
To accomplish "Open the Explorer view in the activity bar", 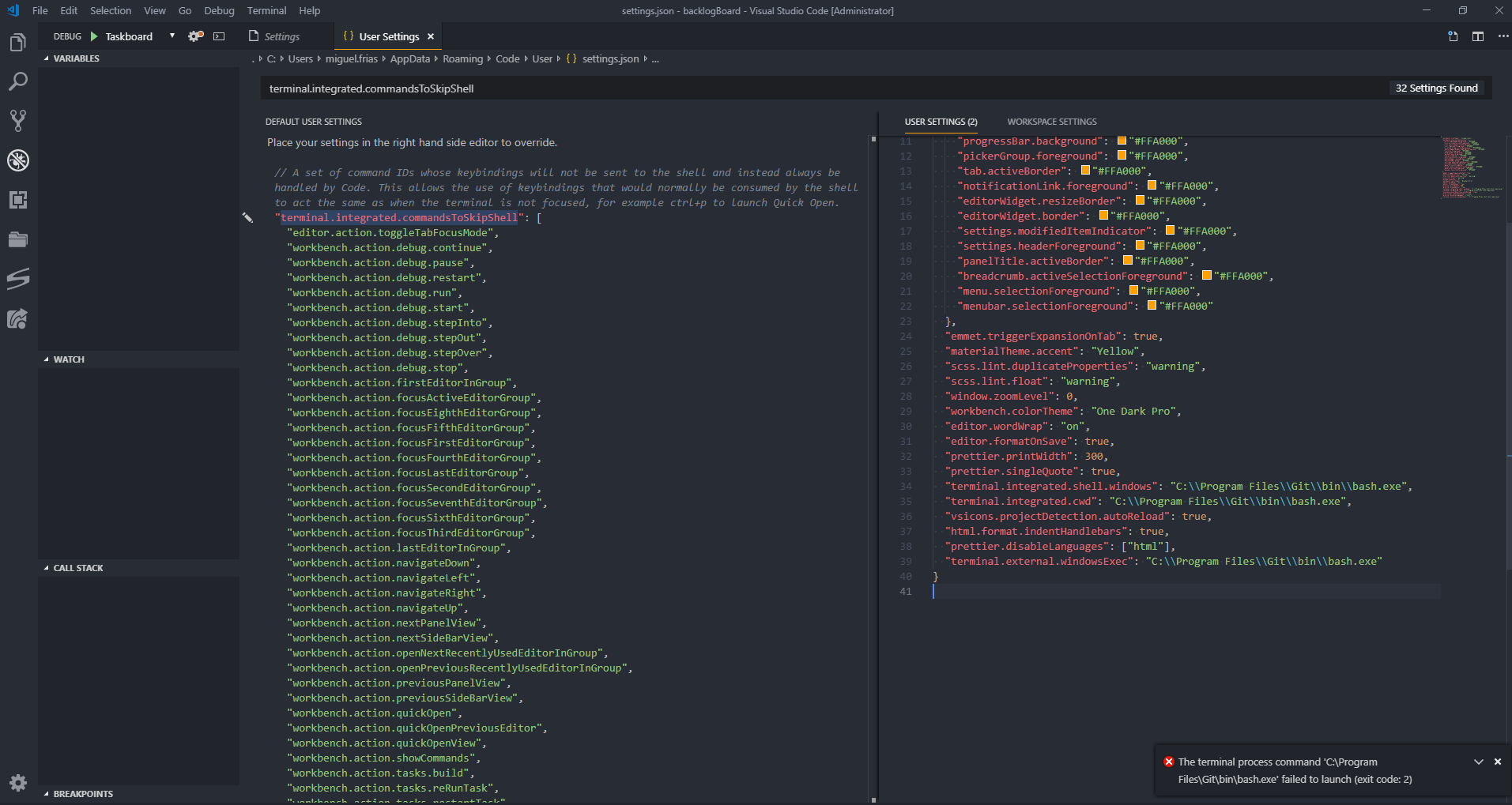I will (17, 43).
